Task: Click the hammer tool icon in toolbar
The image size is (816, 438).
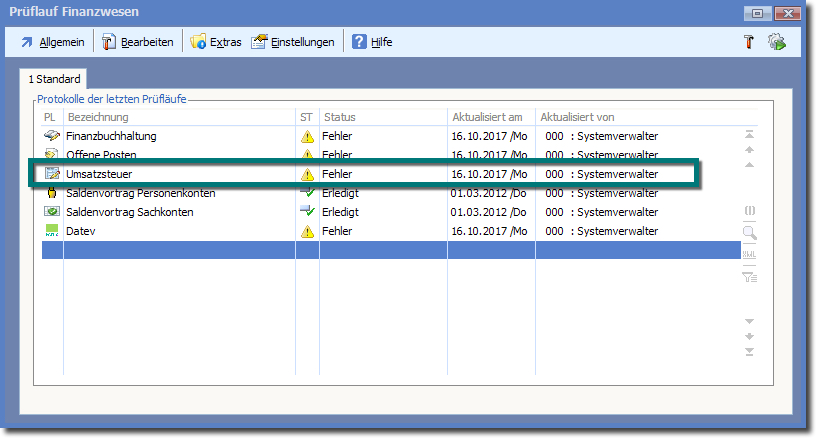Action: tap(747, 42)
